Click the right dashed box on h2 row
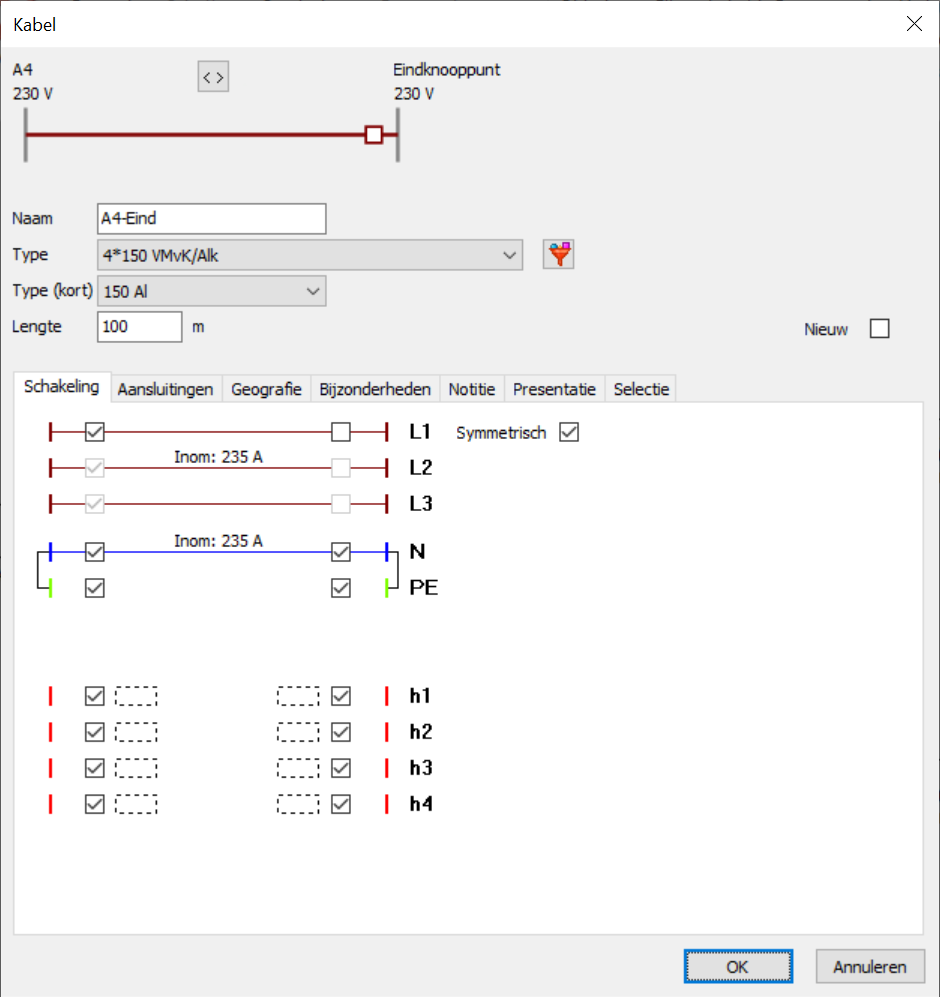940x997 pixels. pyautogui.click(x=298, y=732)
